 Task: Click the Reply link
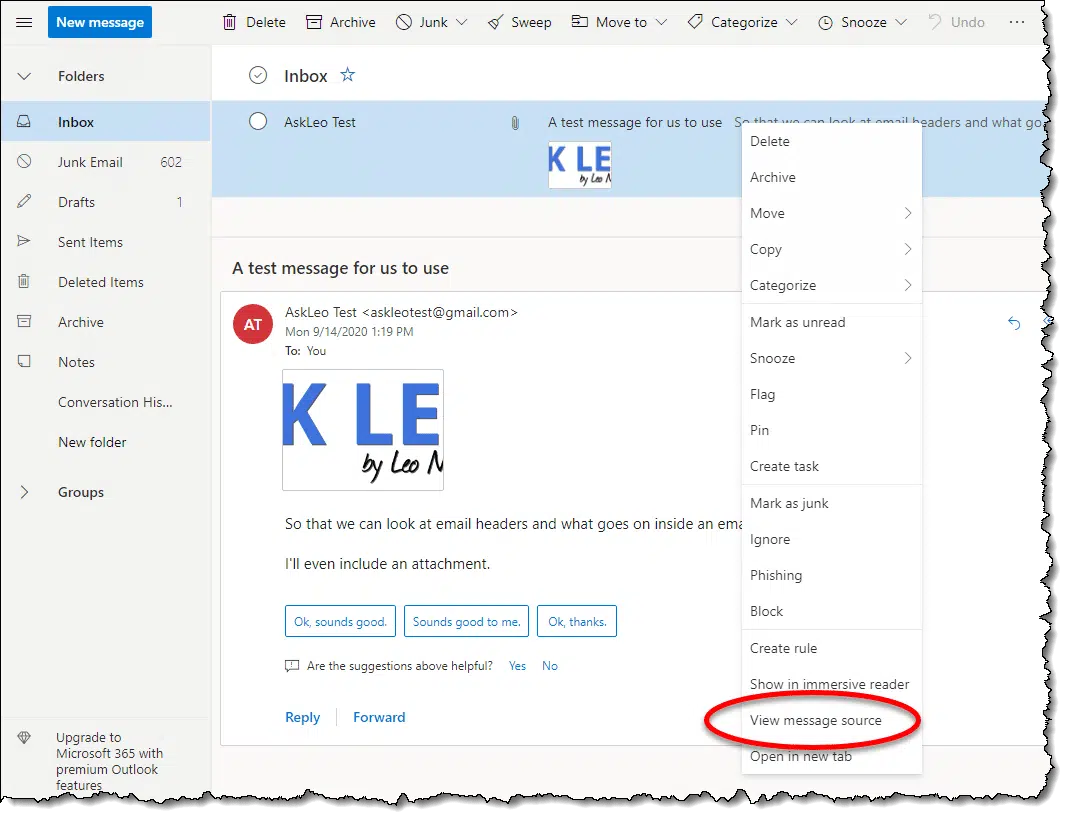tap(302, 717)
